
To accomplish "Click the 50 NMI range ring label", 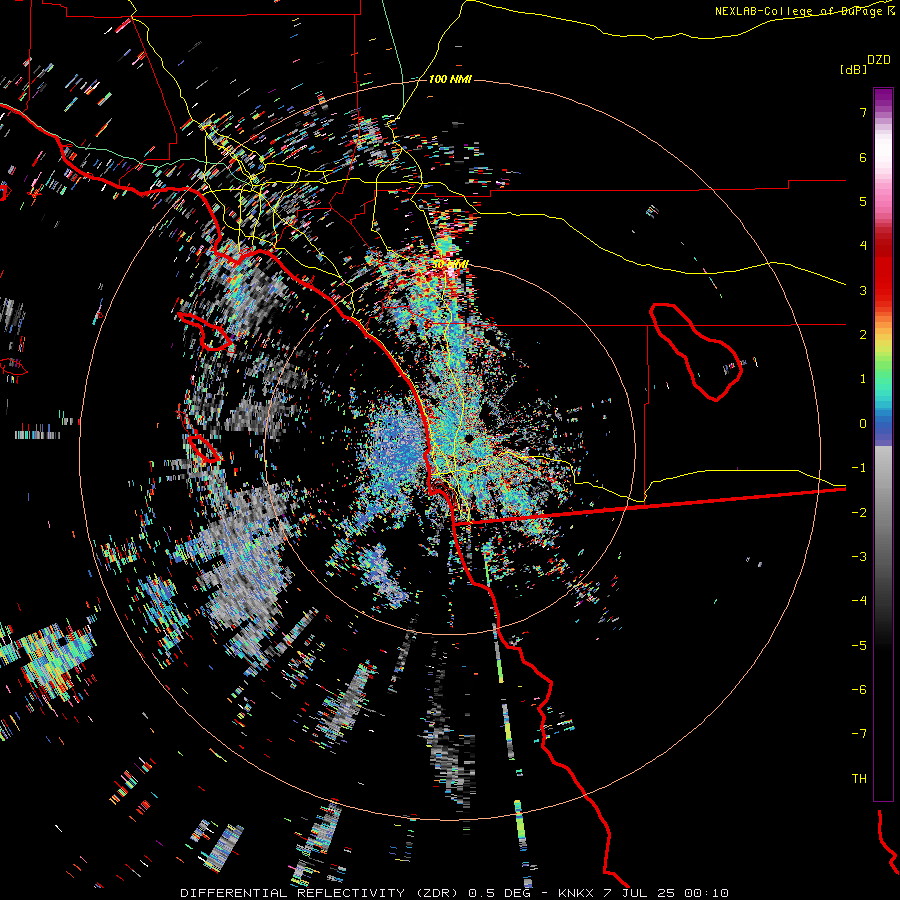I will click(450, 265).
